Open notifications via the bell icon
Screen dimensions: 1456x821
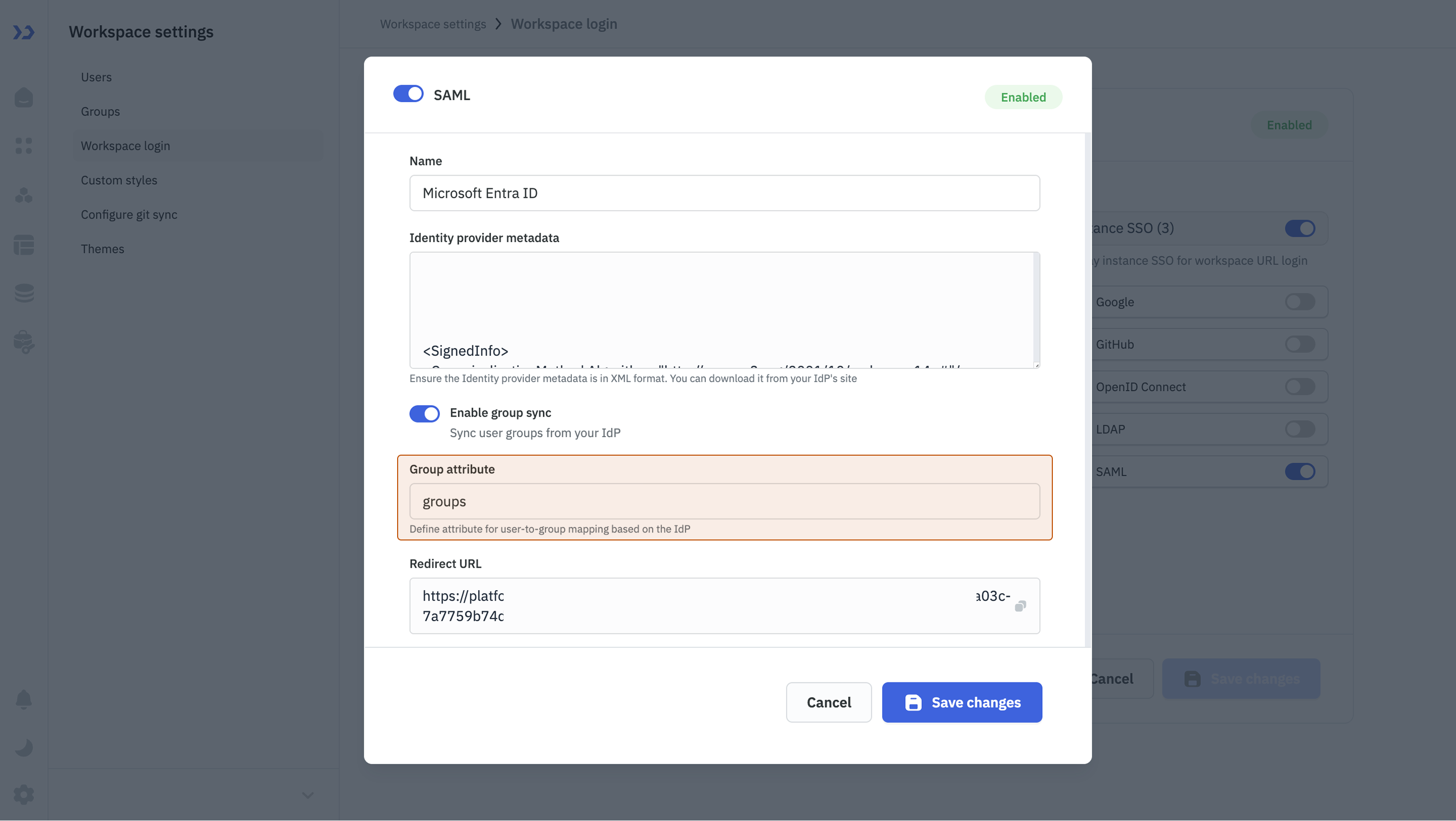(24, 700)
